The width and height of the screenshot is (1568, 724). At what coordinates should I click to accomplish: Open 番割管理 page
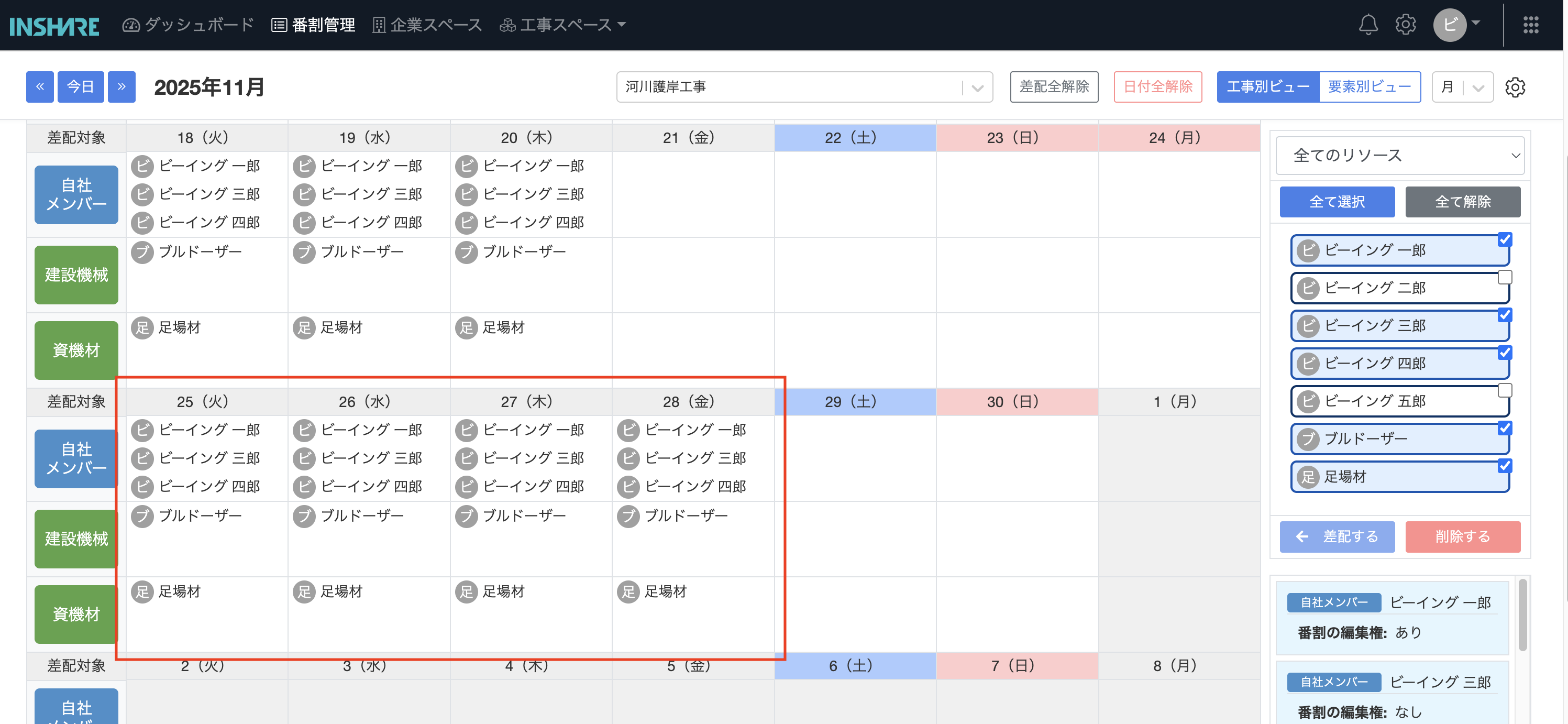point(313,25)
